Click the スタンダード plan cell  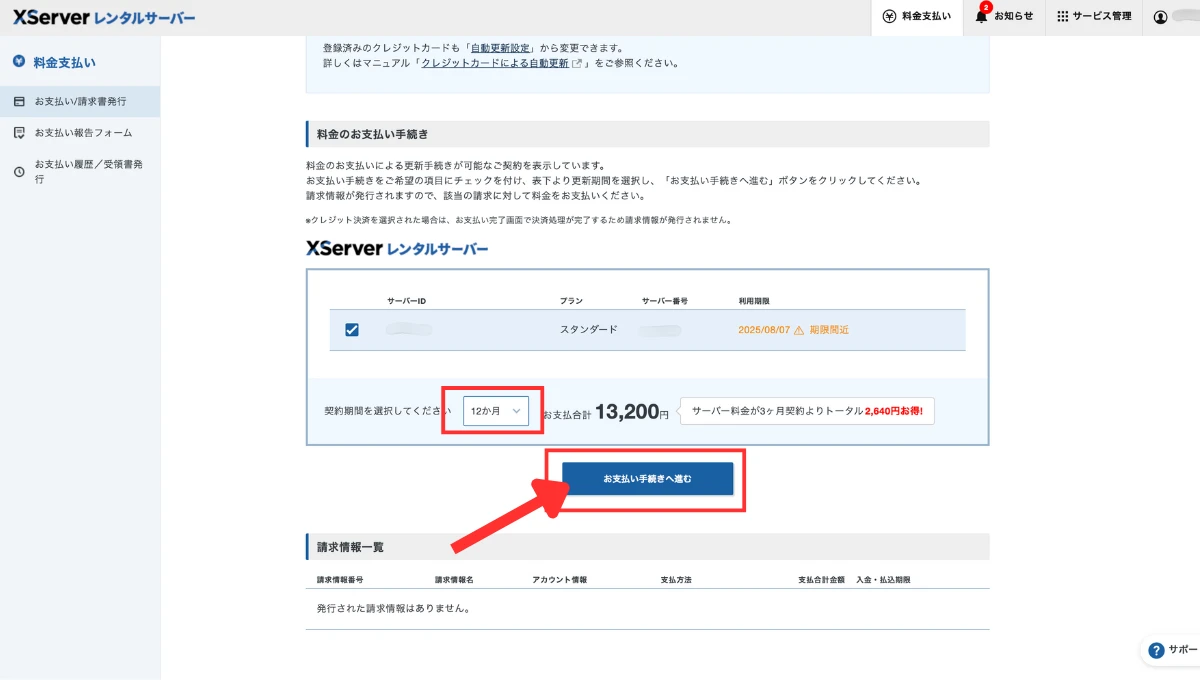point(589,330)
